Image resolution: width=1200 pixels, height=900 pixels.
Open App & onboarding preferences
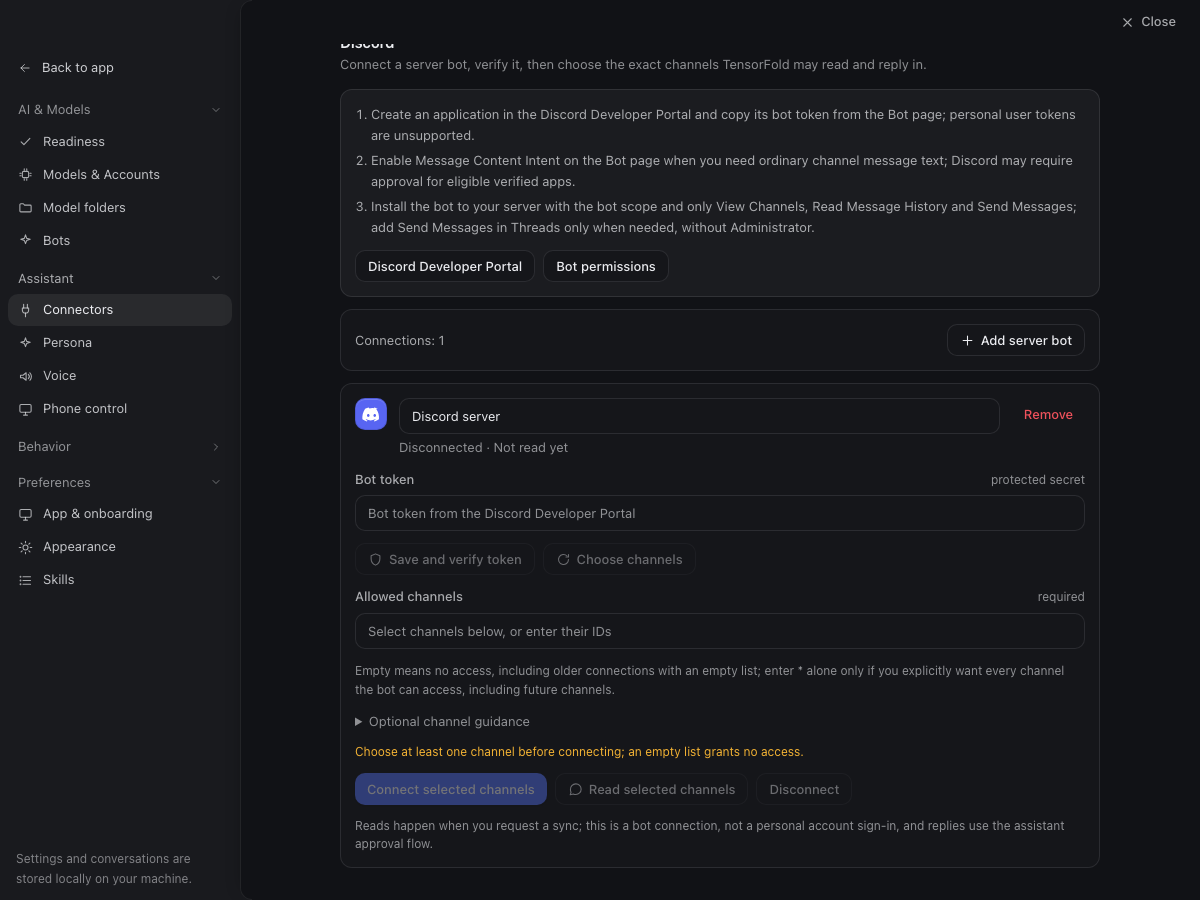click(x=120, y=514)
